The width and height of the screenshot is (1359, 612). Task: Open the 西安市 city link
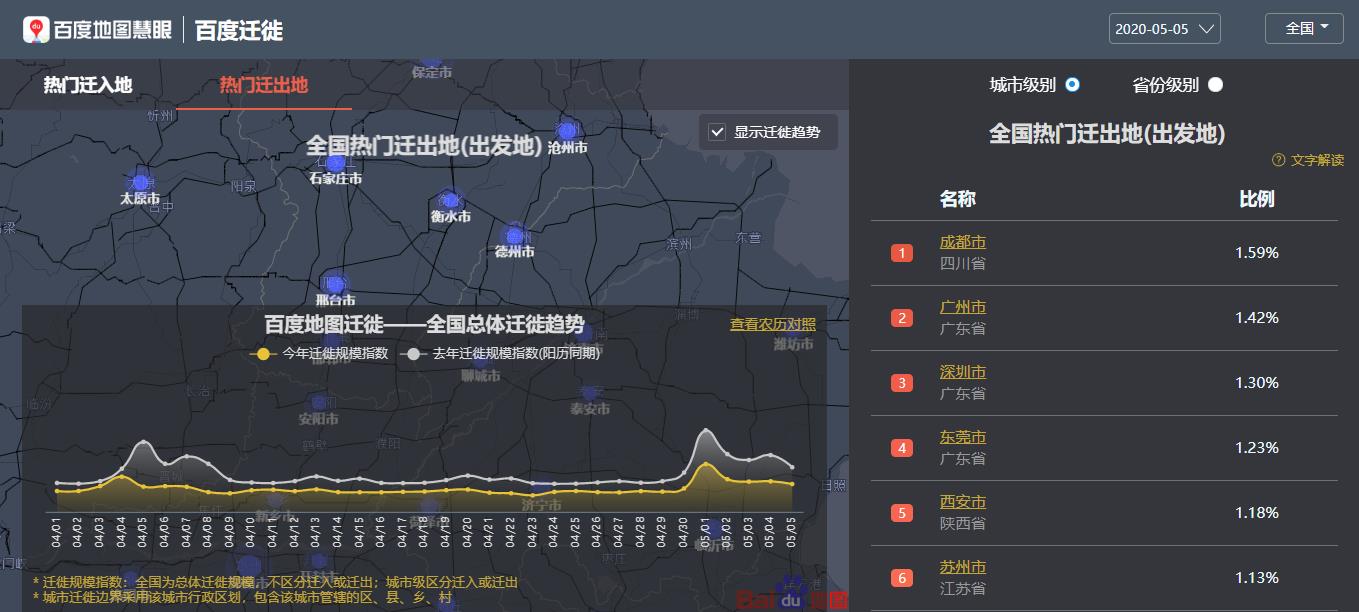point(963,502)
